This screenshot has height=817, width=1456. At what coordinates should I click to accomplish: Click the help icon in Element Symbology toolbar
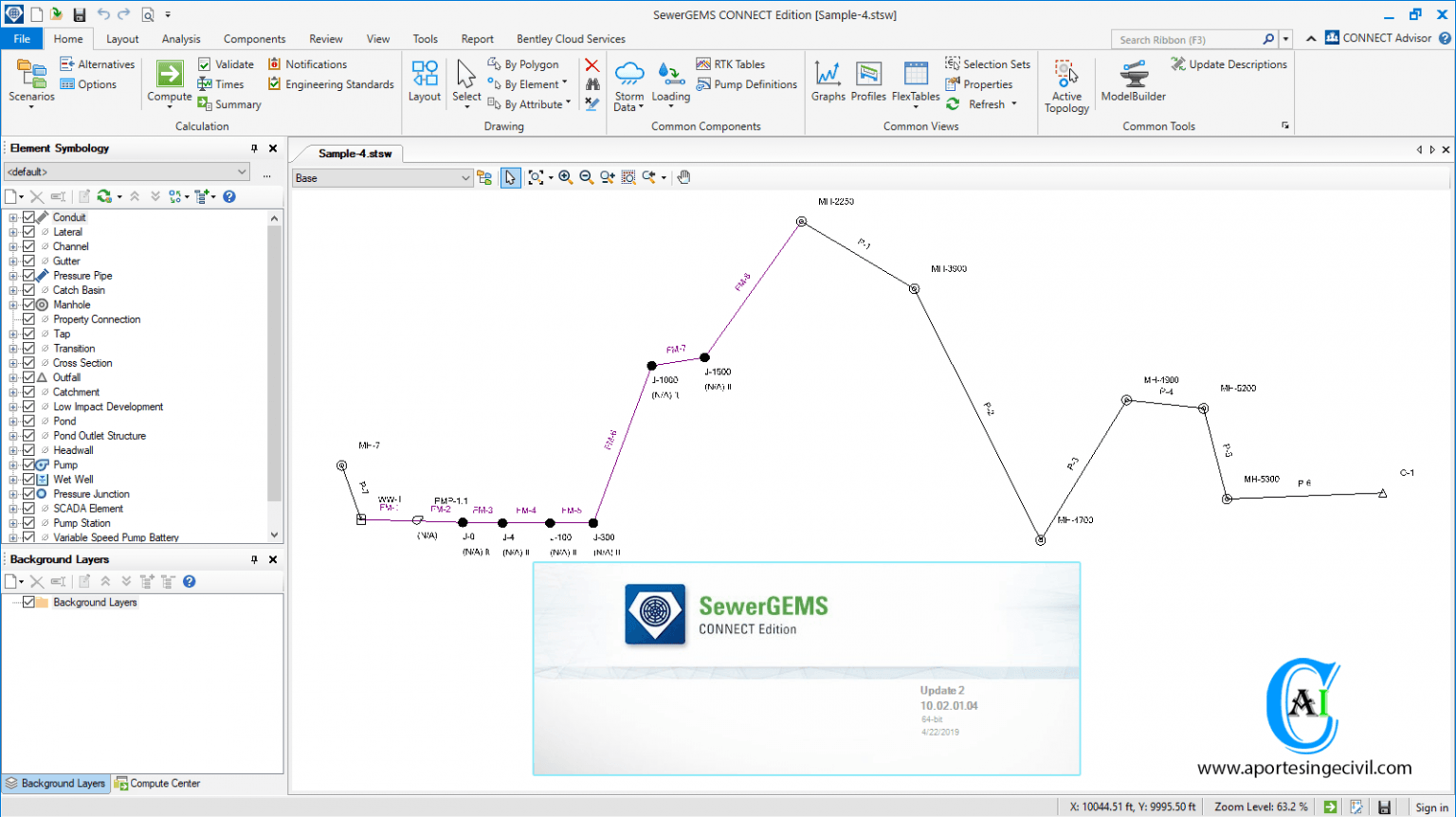pos(228,196)
